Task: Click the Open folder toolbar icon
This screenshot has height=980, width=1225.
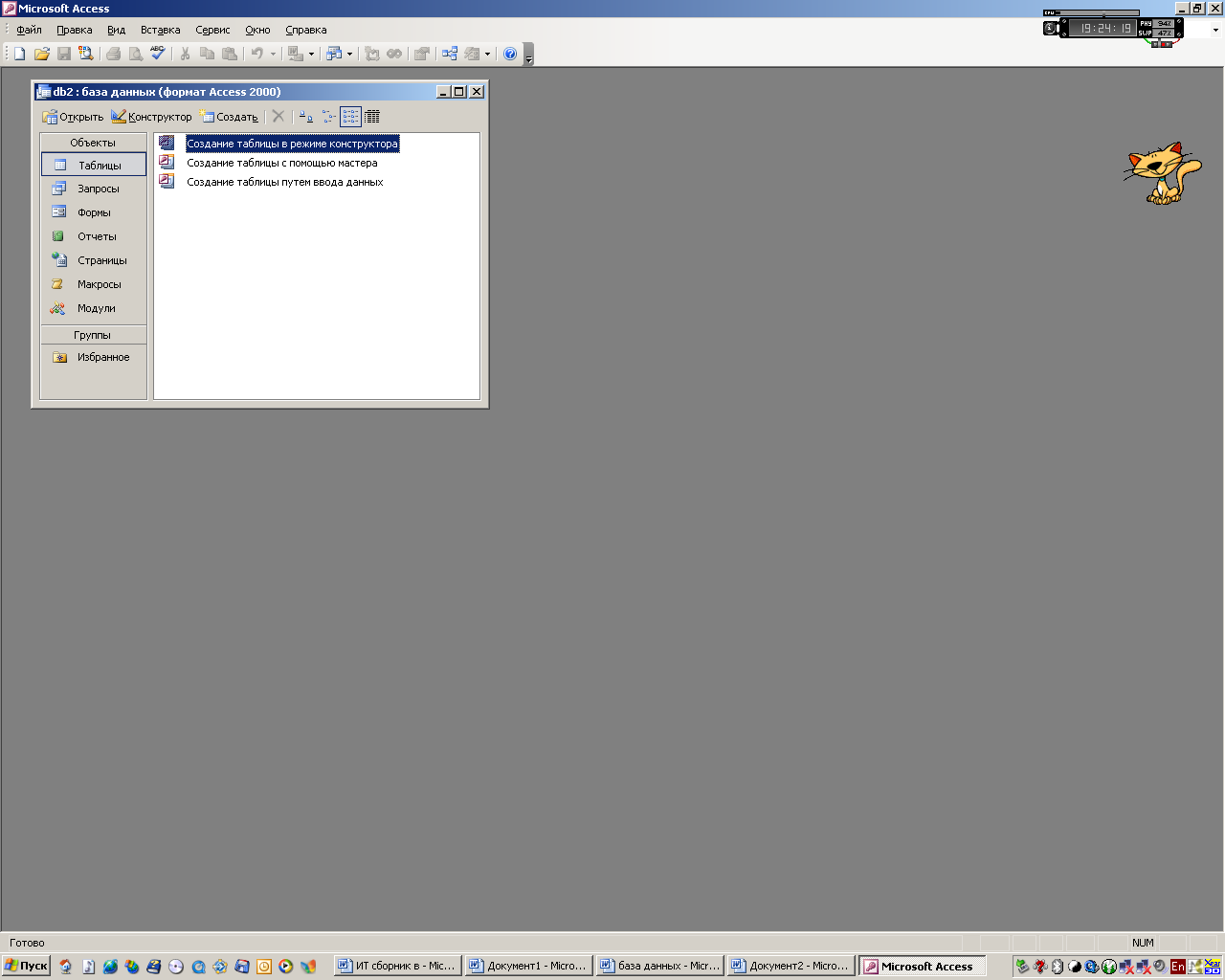Action: [x=41, y=54]
